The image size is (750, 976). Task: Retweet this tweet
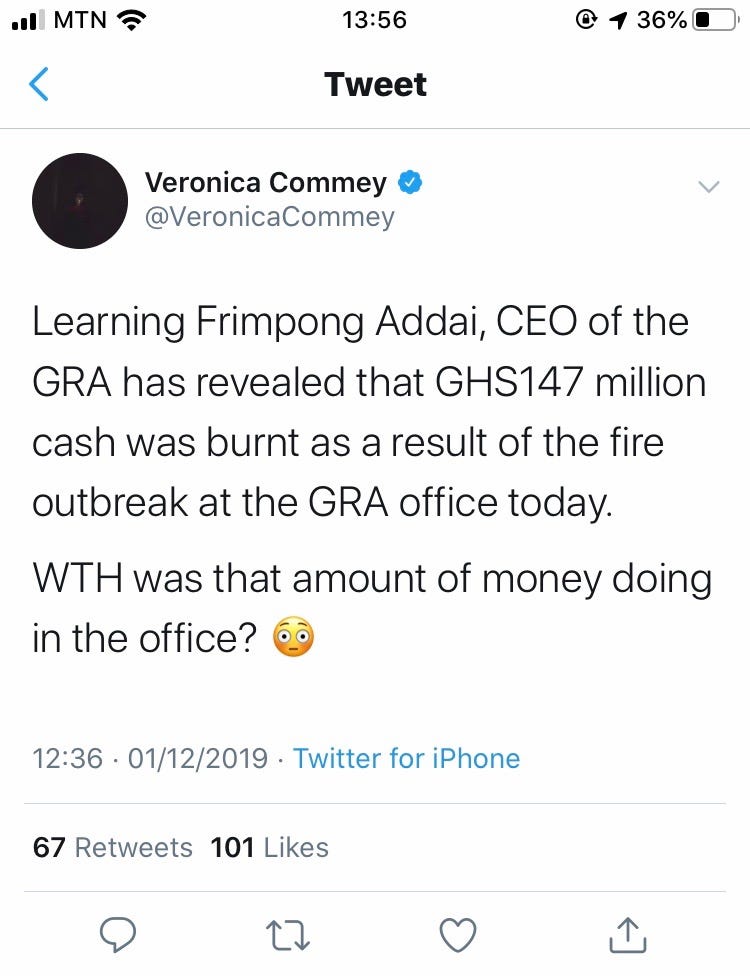point(290,935)
